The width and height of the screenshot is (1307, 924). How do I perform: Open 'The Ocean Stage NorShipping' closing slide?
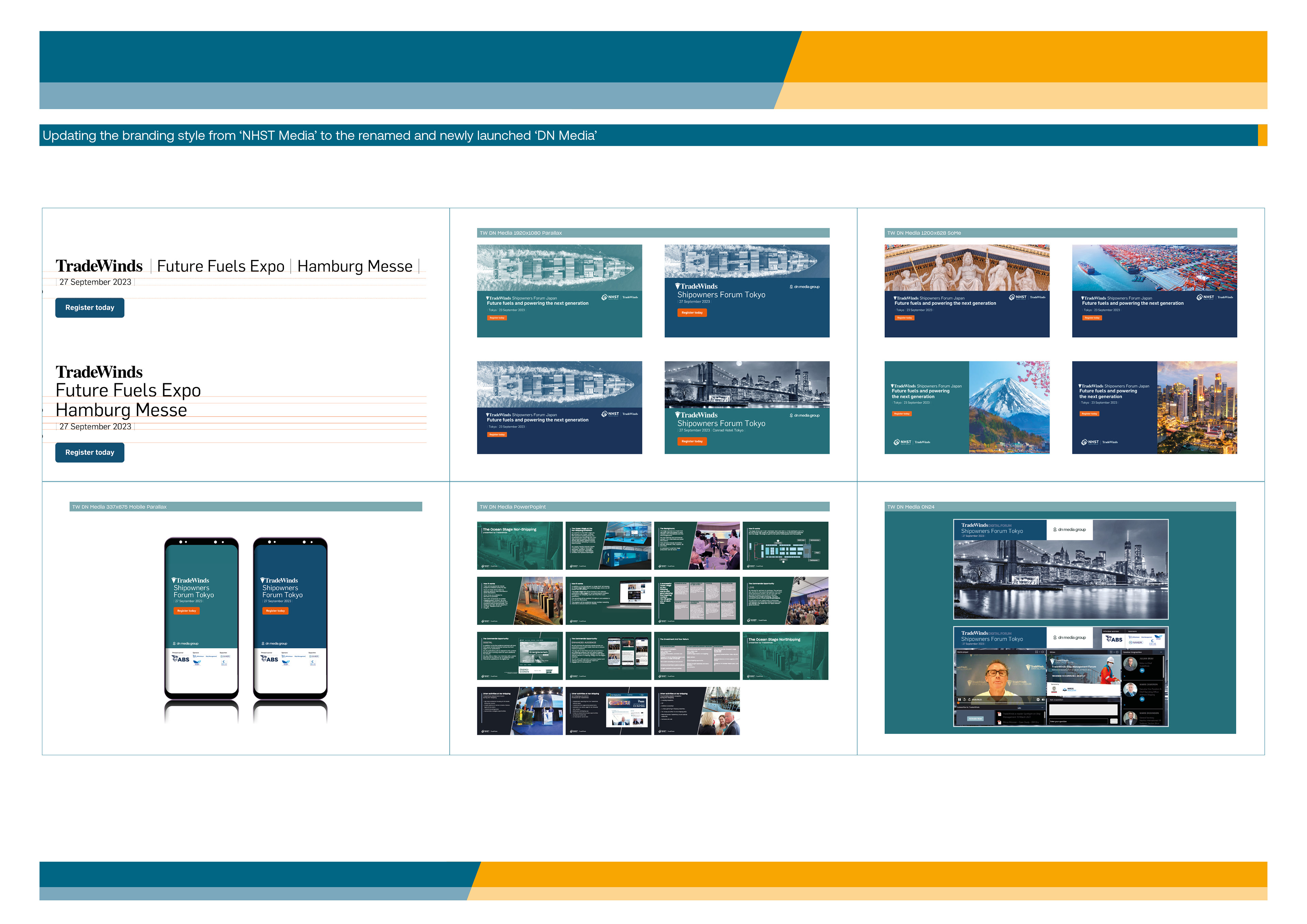coord(786,656)
